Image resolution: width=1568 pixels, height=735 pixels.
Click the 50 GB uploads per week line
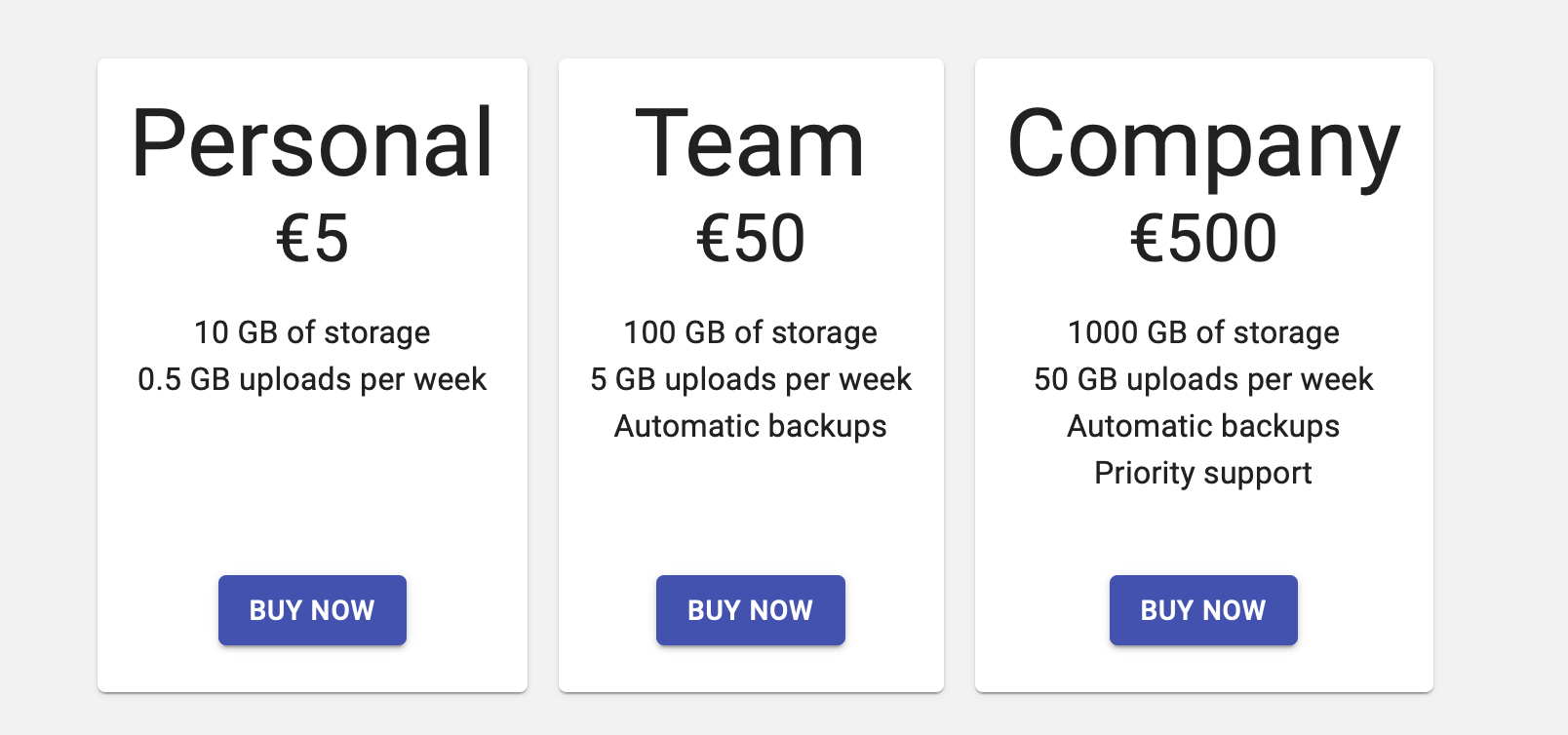[x=1203, y=379]
